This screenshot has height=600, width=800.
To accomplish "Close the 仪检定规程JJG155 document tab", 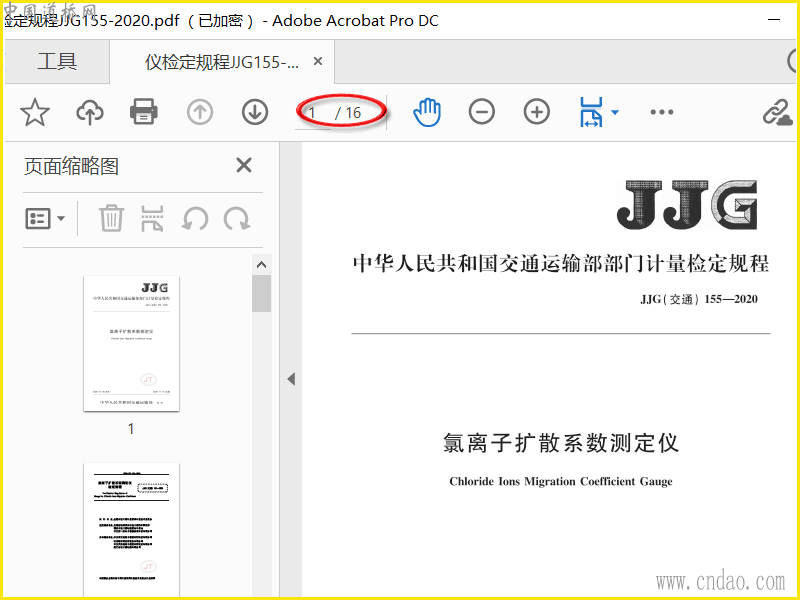I will click(318, 61).
